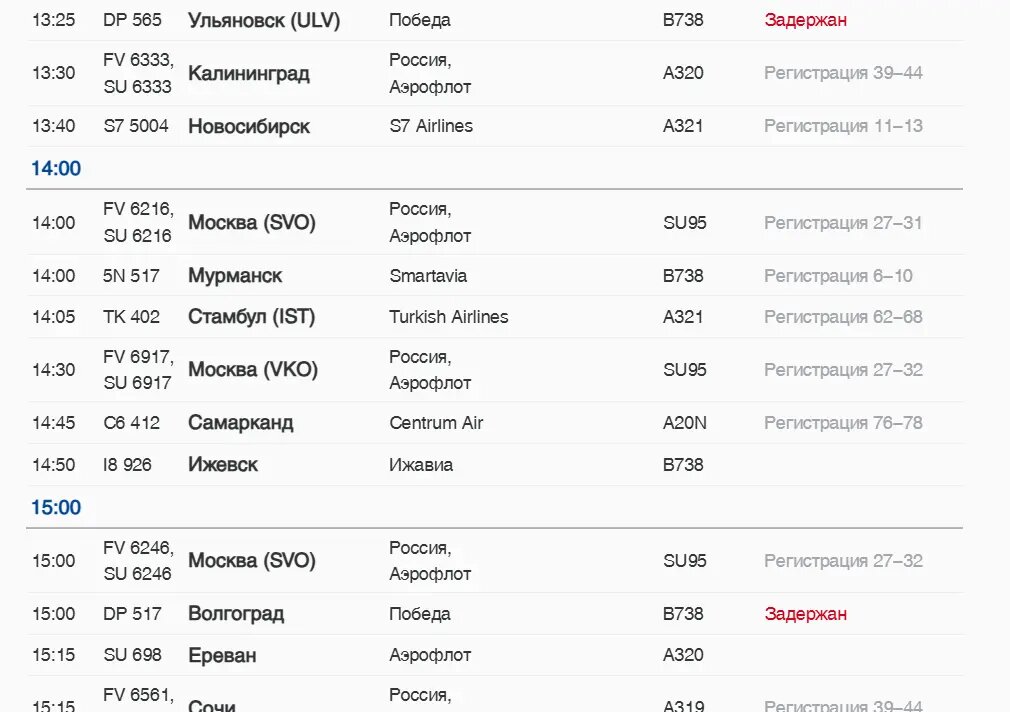1010x712 pixels.
Task: Click the Регистрация 62–68 check-in info
Action: tap(843, 317)
